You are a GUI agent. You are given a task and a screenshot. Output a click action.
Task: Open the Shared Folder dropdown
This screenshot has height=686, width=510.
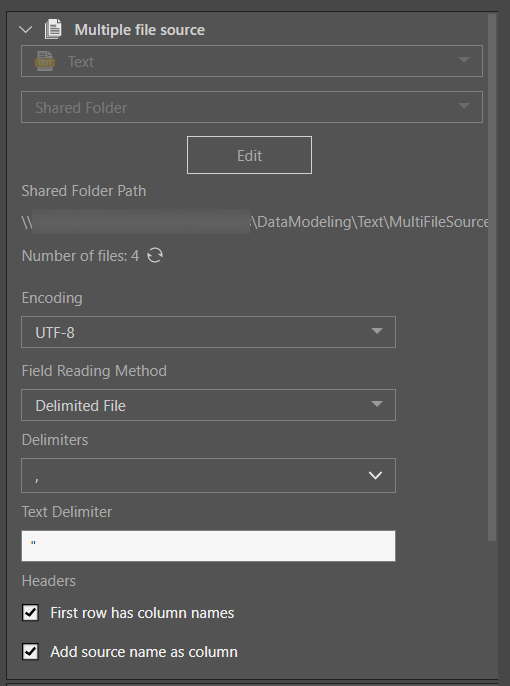click(x=252, y=107)
